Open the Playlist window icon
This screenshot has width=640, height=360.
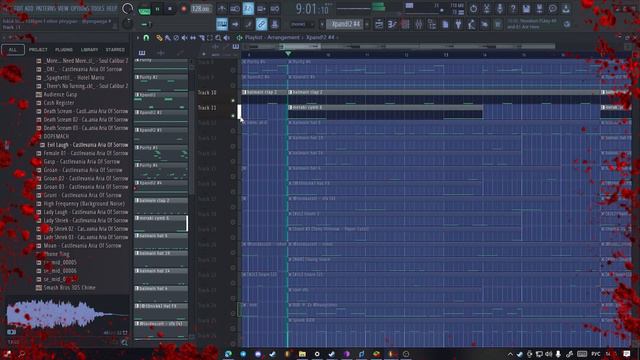(379, 24)
